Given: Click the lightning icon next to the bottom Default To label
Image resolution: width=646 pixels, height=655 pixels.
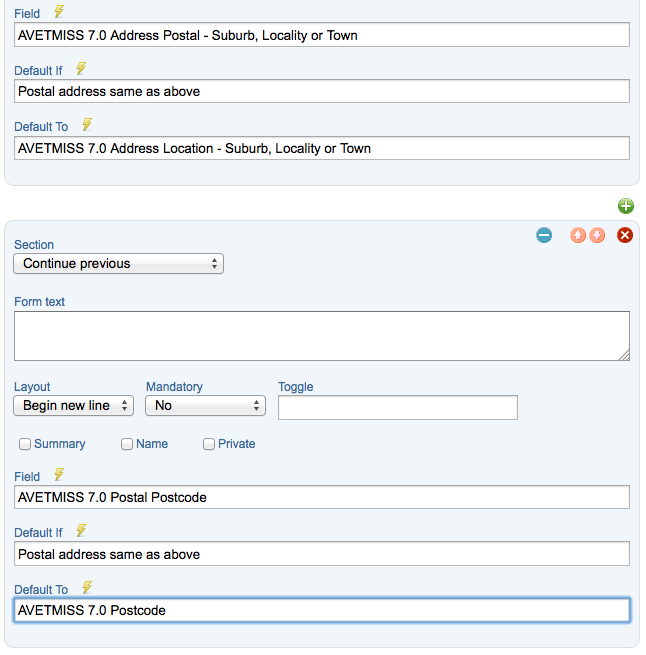Looking at the screenshot, I should (x=87, y=588).
